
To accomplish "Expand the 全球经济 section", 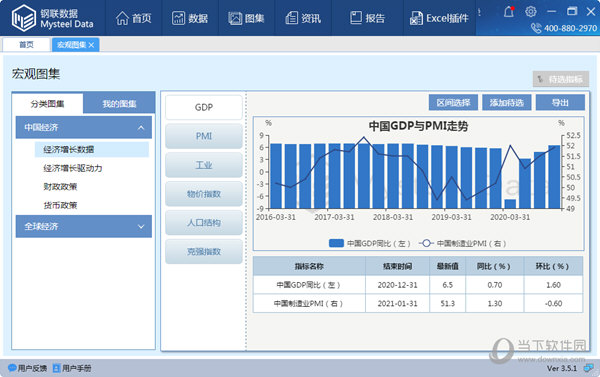I will click(84, 226).
